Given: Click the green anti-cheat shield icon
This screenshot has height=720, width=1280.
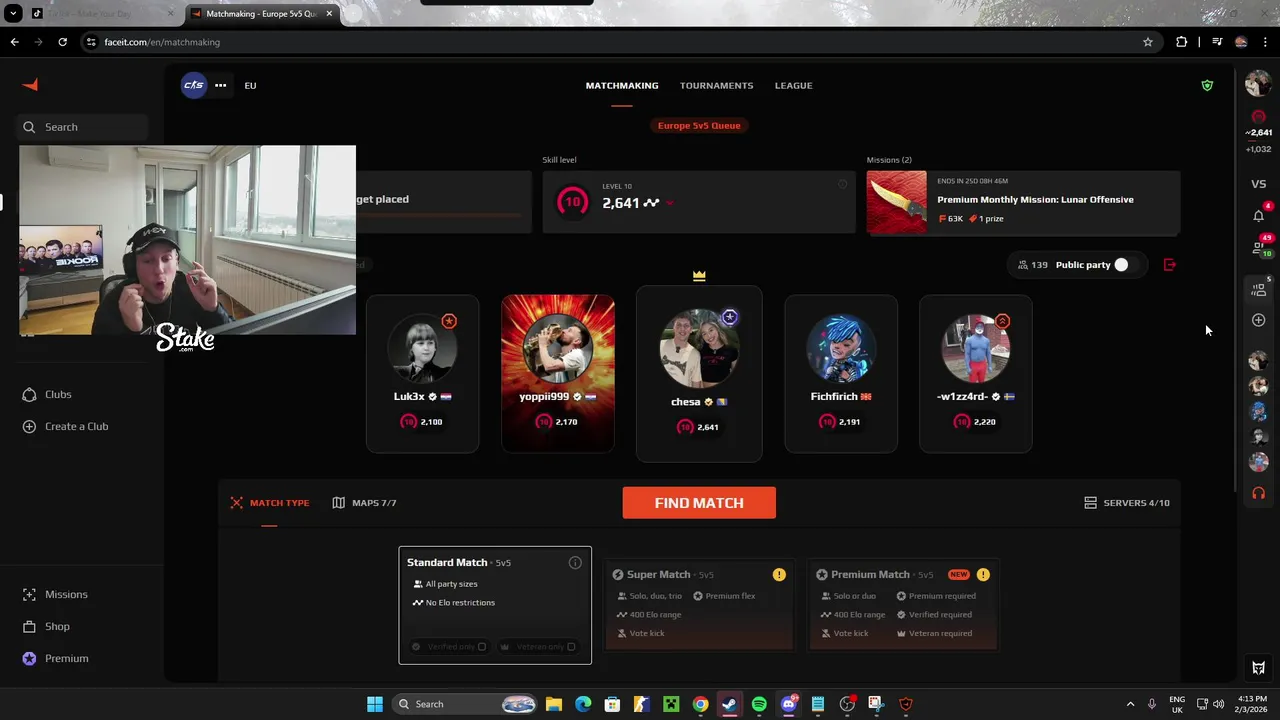Looking at the screenshot, I should coord(1207,85).
